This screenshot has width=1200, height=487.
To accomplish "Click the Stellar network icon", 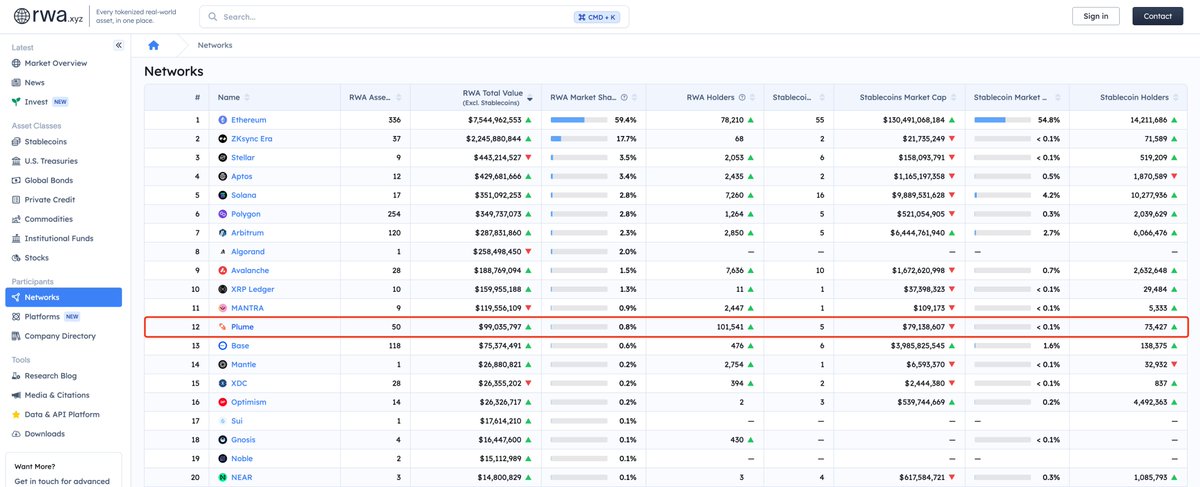I will point(223,158).
